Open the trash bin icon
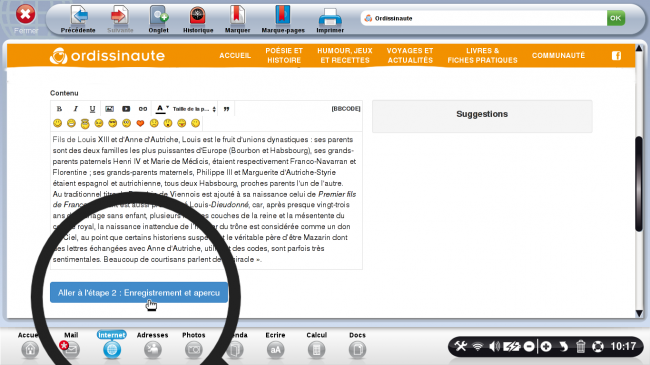Viewport: 650px width, 365px height. 580,346
